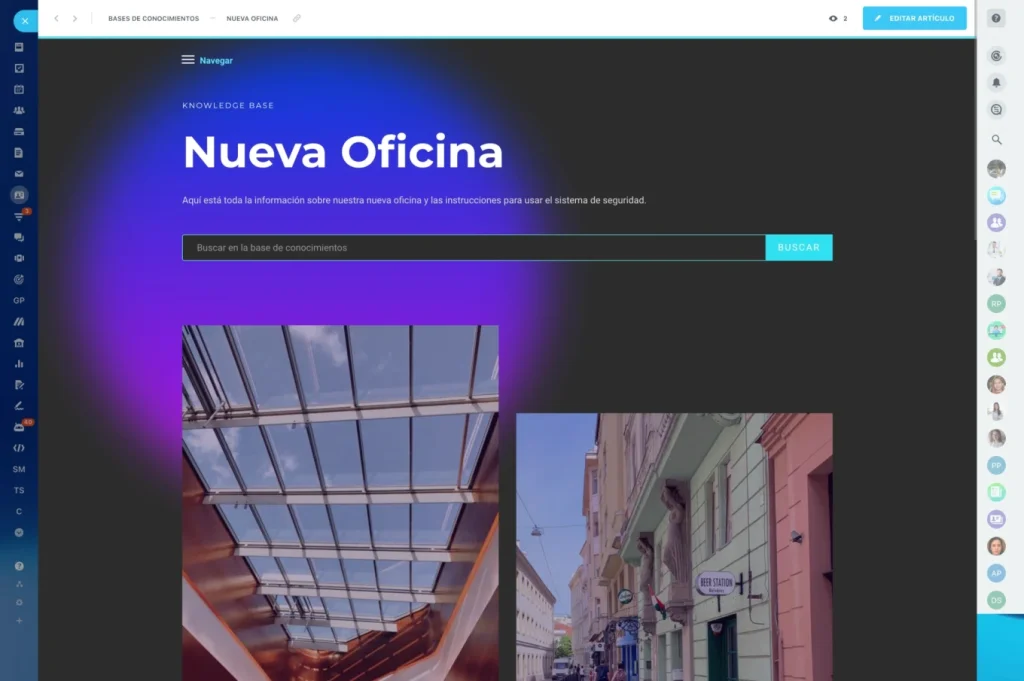Click the search magnifier in right panel
Viewport: 1024px width, 681px height.
click(x=996, y=140)
